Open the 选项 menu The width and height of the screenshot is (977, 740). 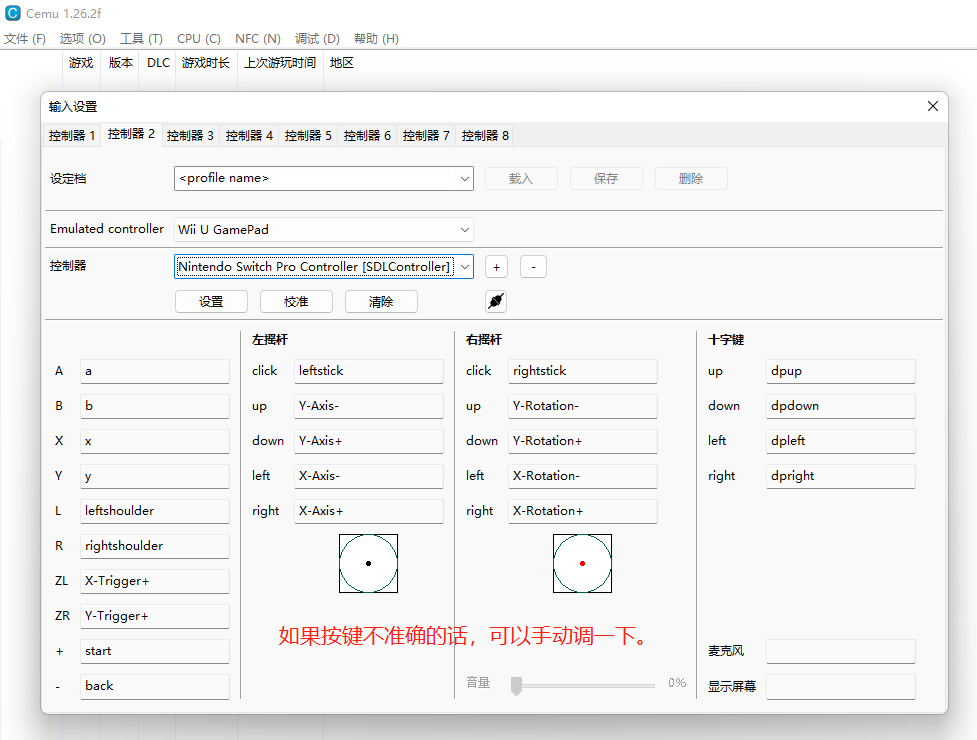[81, 38]
